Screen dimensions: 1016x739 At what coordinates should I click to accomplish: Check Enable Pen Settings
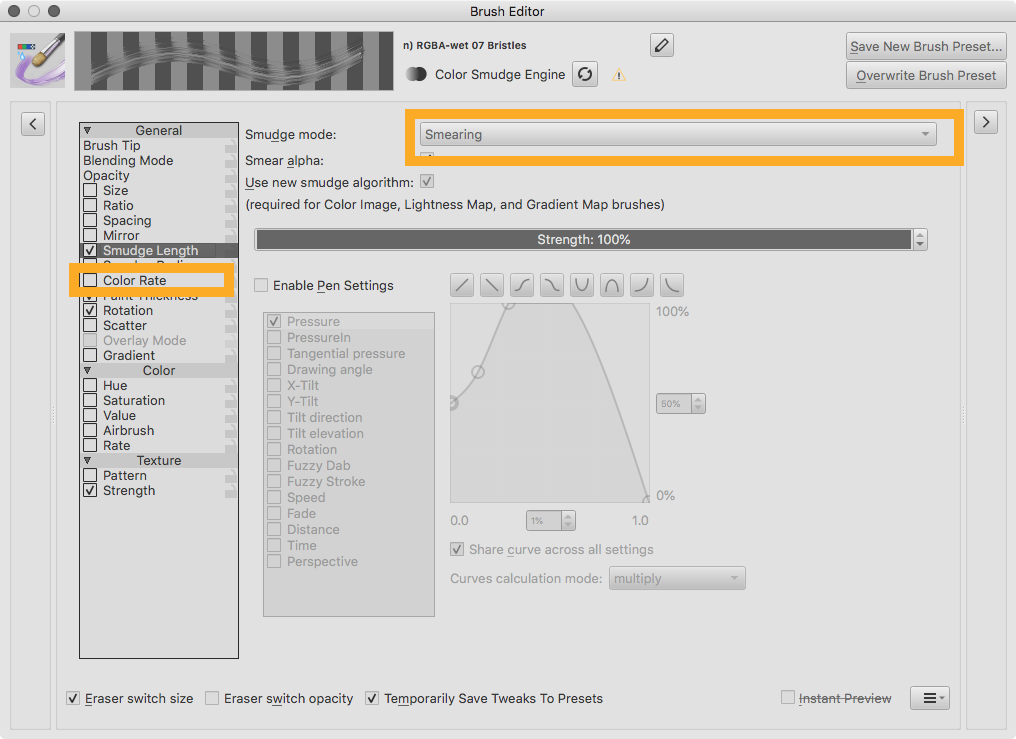[x=261, y=285]
